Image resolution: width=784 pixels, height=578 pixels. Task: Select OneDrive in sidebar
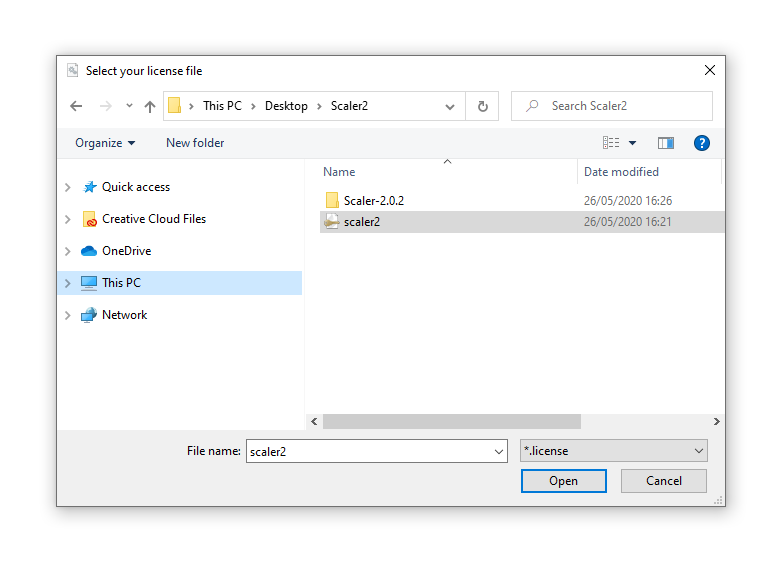click(126, 251)
